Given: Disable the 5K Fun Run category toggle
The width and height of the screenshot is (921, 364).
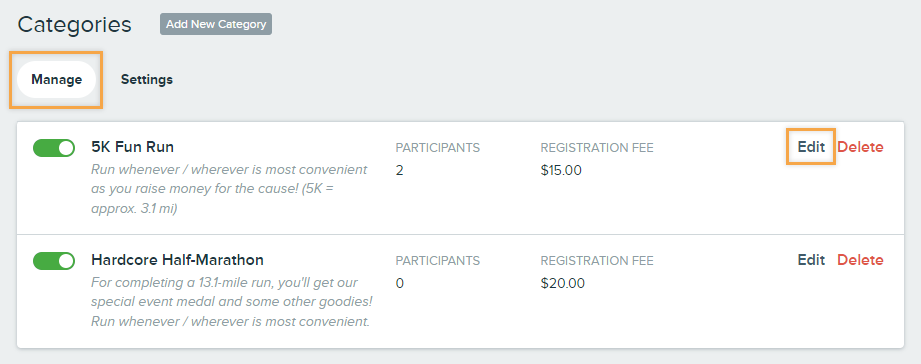Looking at the screenshot, I should click(54, 148).
